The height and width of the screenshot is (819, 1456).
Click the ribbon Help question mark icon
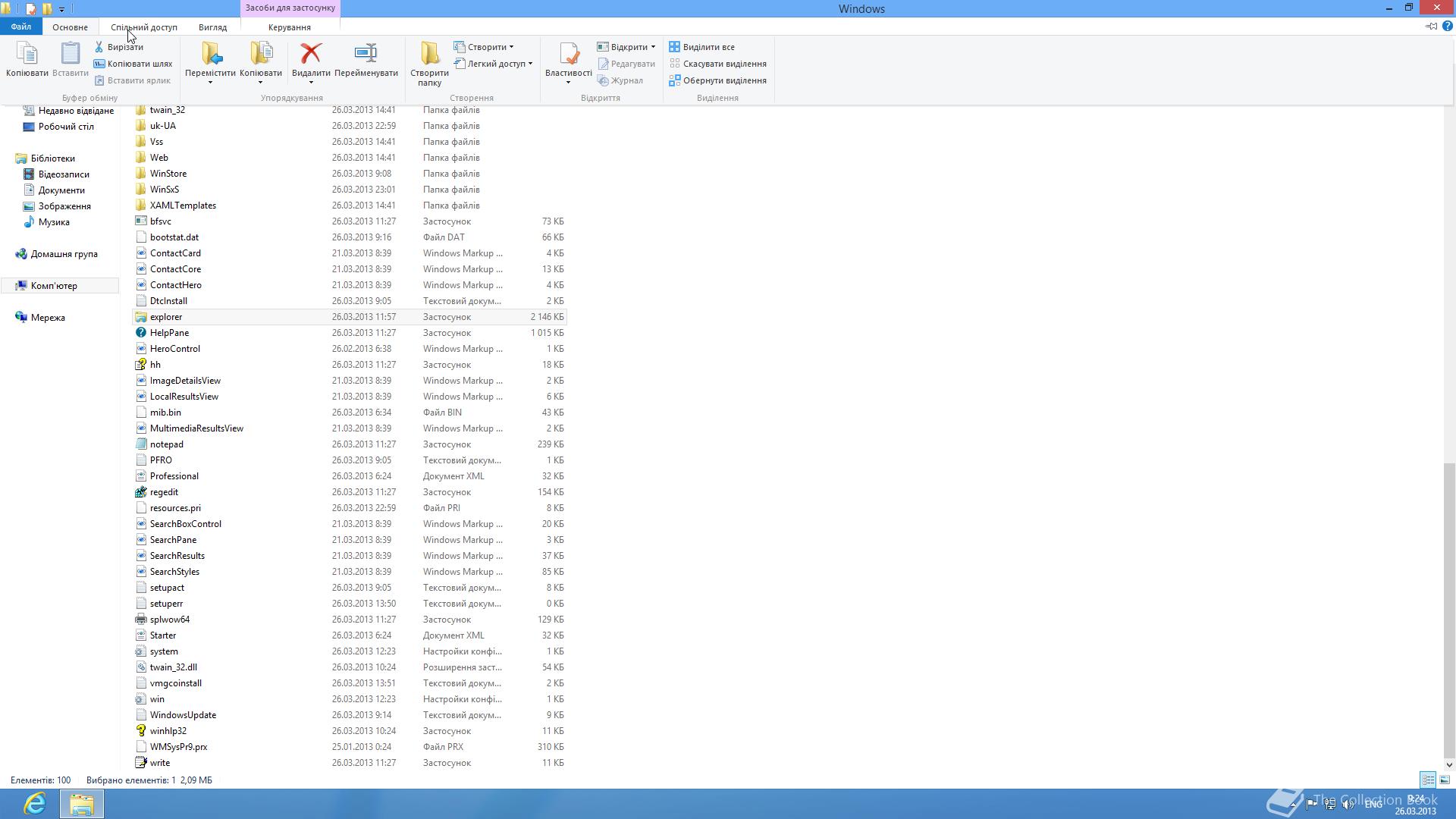click(1447, 26)
